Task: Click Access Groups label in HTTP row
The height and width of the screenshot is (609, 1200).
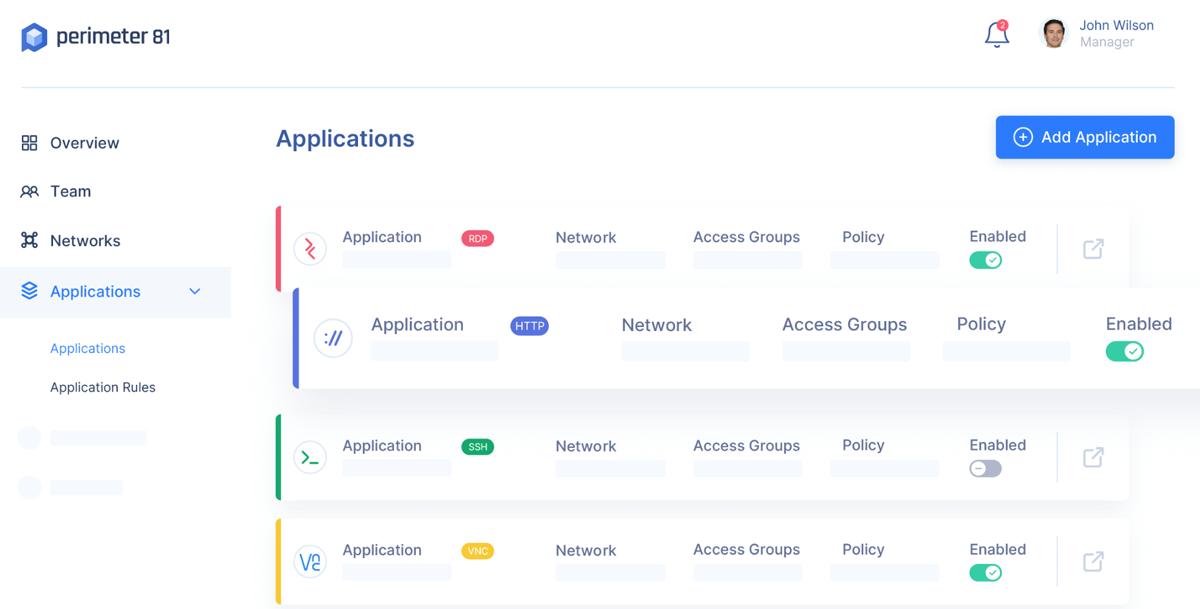Action: [845, 325]
